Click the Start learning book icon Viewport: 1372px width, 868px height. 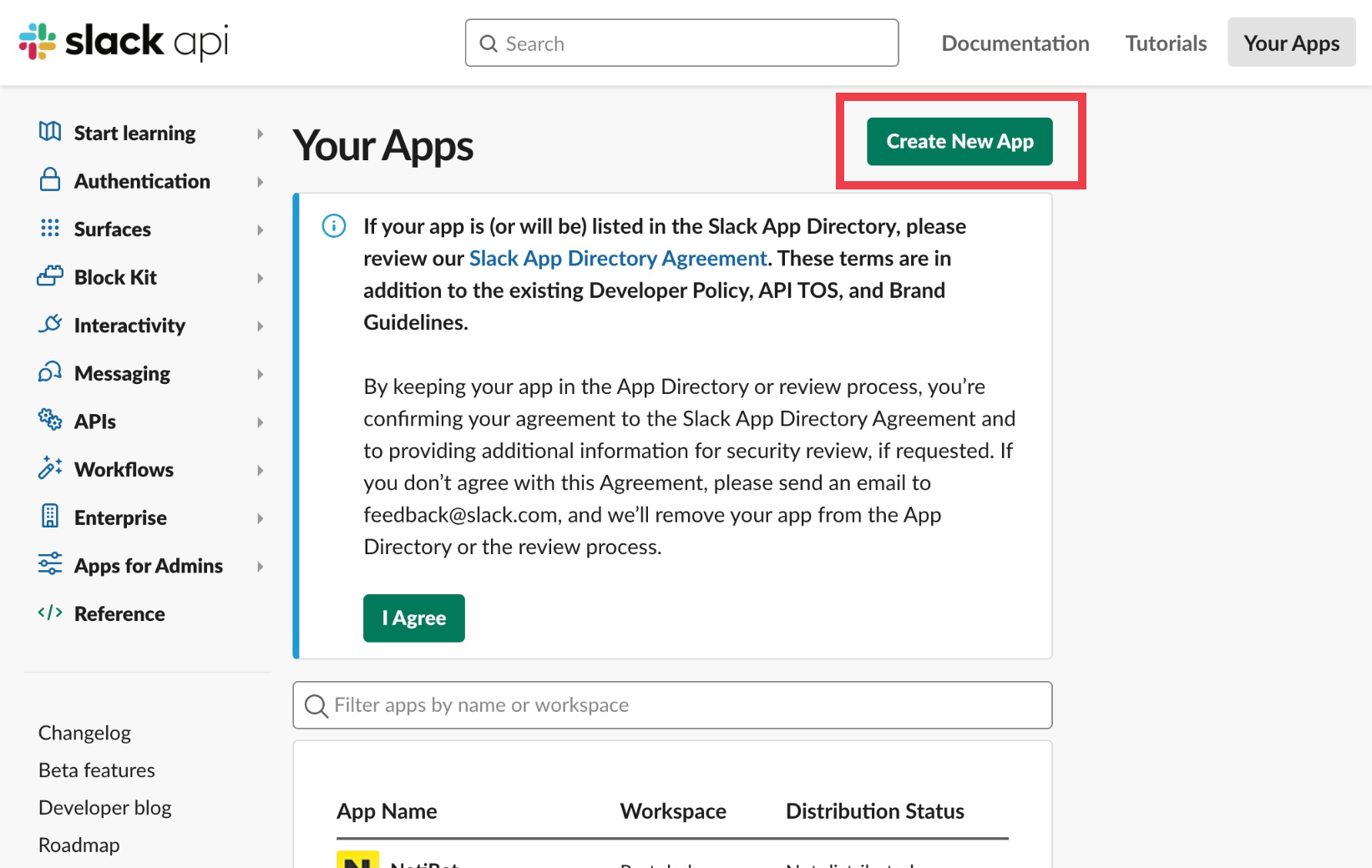coord(50,132)
